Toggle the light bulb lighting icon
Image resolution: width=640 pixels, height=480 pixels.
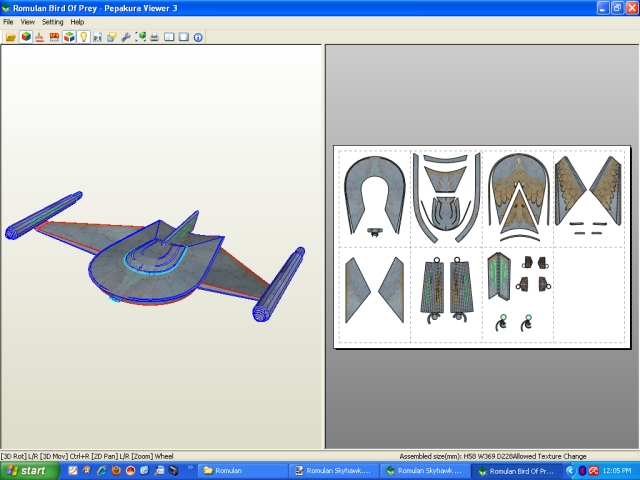click(x=83, y=37)
